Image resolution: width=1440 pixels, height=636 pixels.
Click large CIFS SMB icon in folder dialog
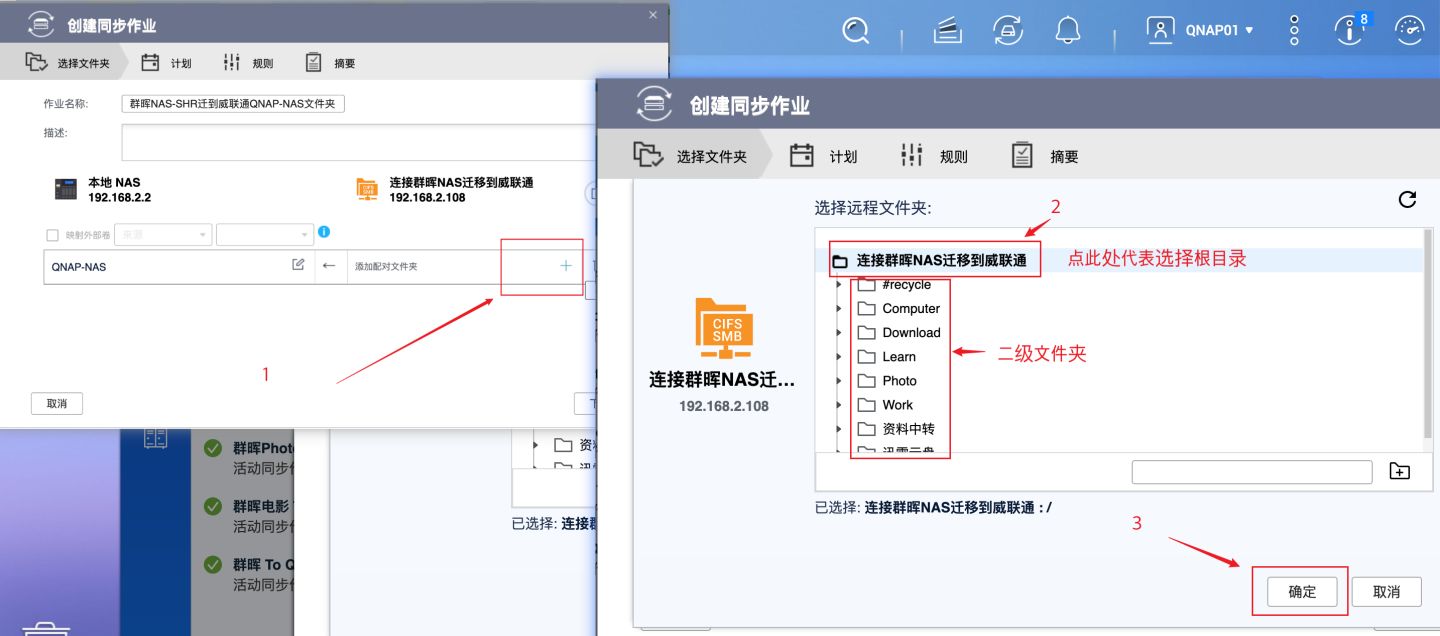coord(724,329)
